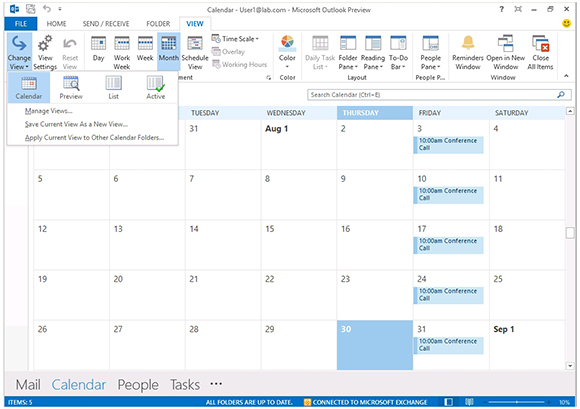
Task: Open the SEND / RECEIVE tab
Action: 106,24
